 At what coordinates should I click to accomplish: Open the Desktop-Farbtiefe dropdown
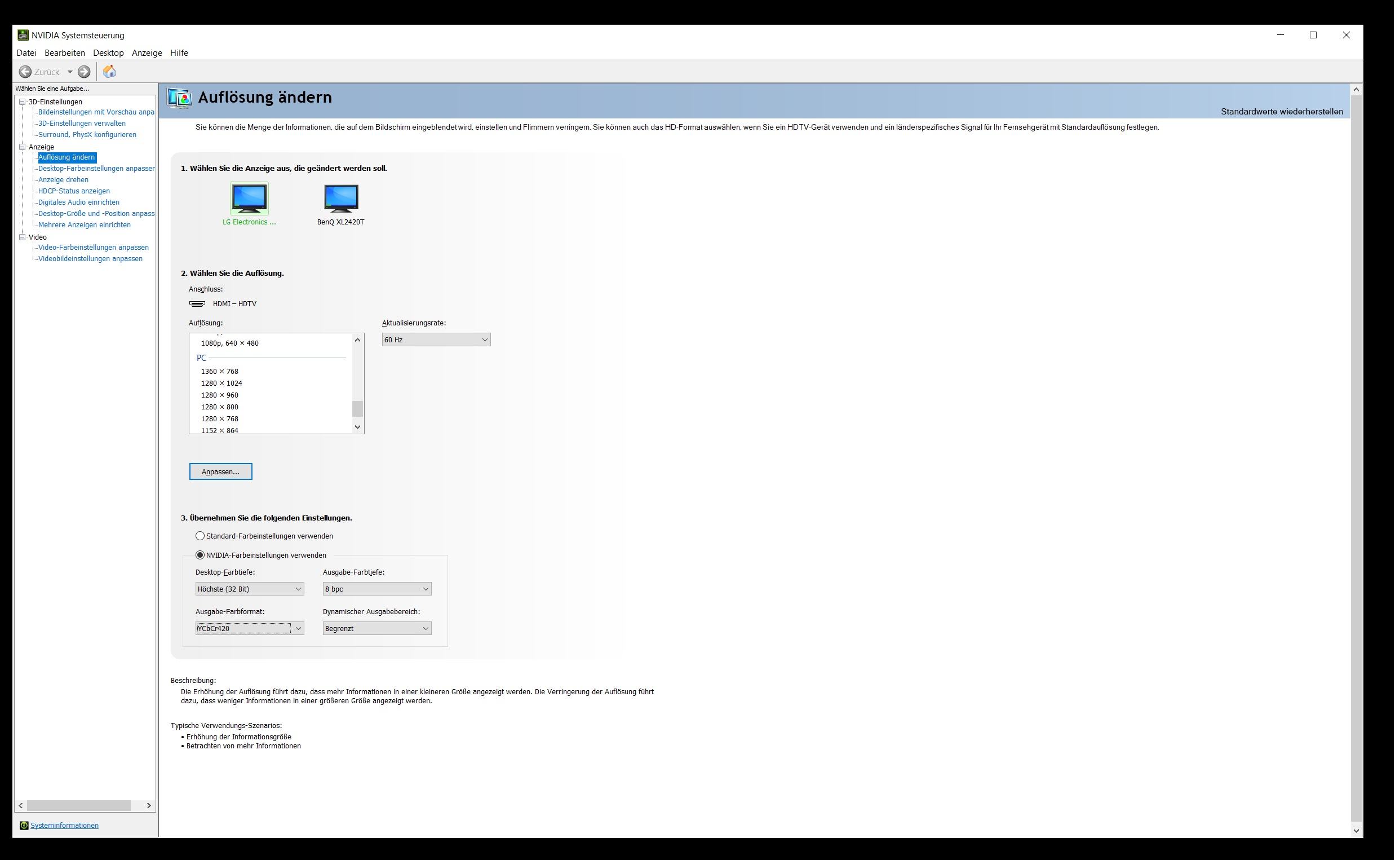pyautogui.click(x=250, y=589)
